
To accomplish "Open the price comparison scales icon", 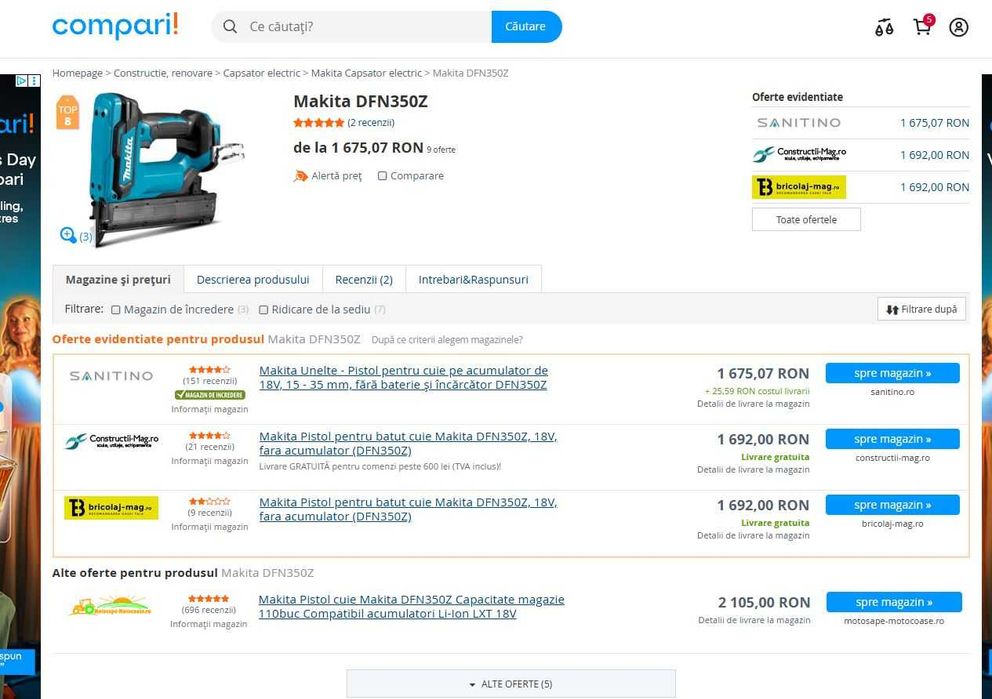I will point(884,27).
